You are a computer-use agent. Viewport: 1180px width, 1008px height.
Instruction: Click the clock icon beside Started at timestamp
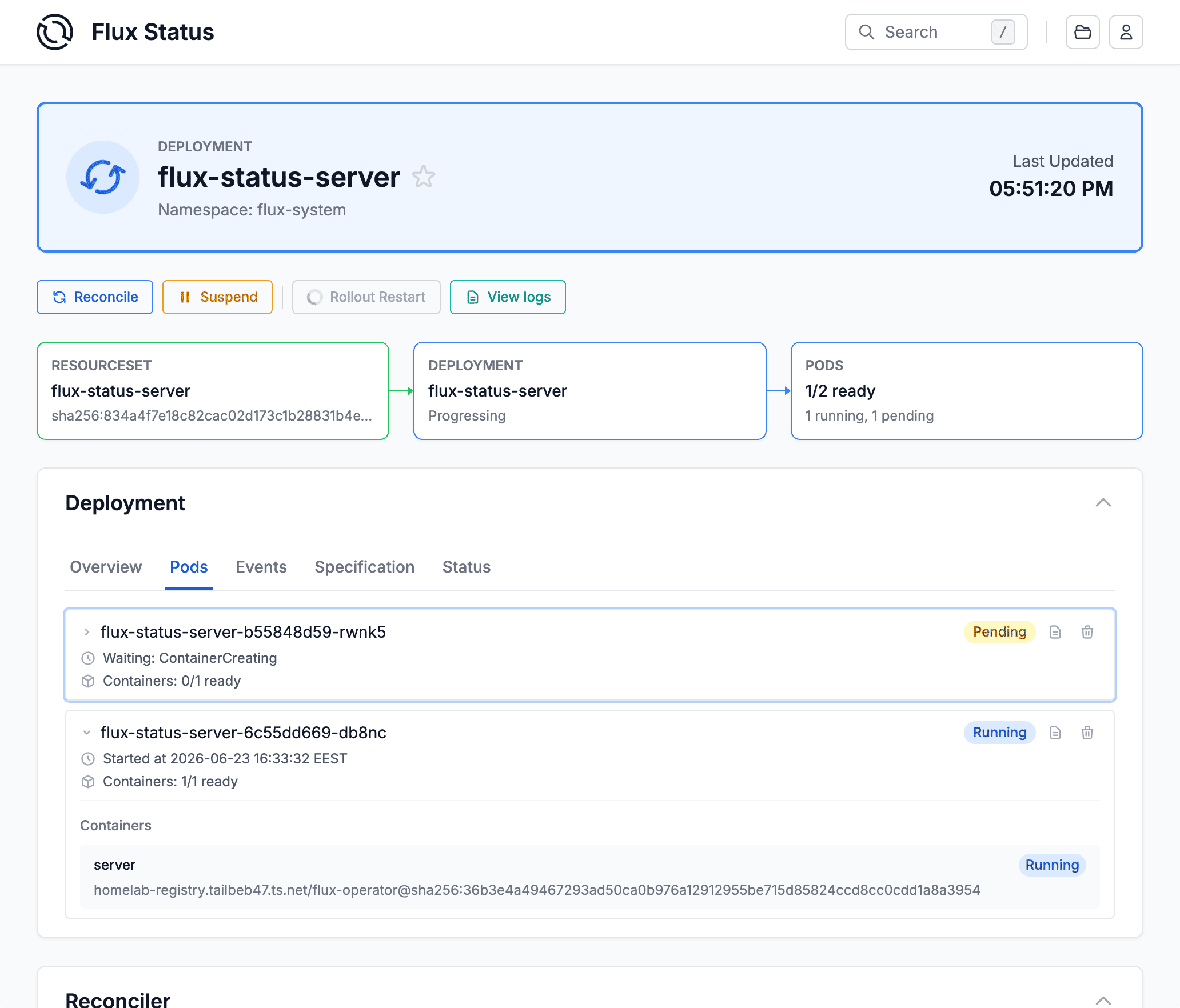point(88,759)
